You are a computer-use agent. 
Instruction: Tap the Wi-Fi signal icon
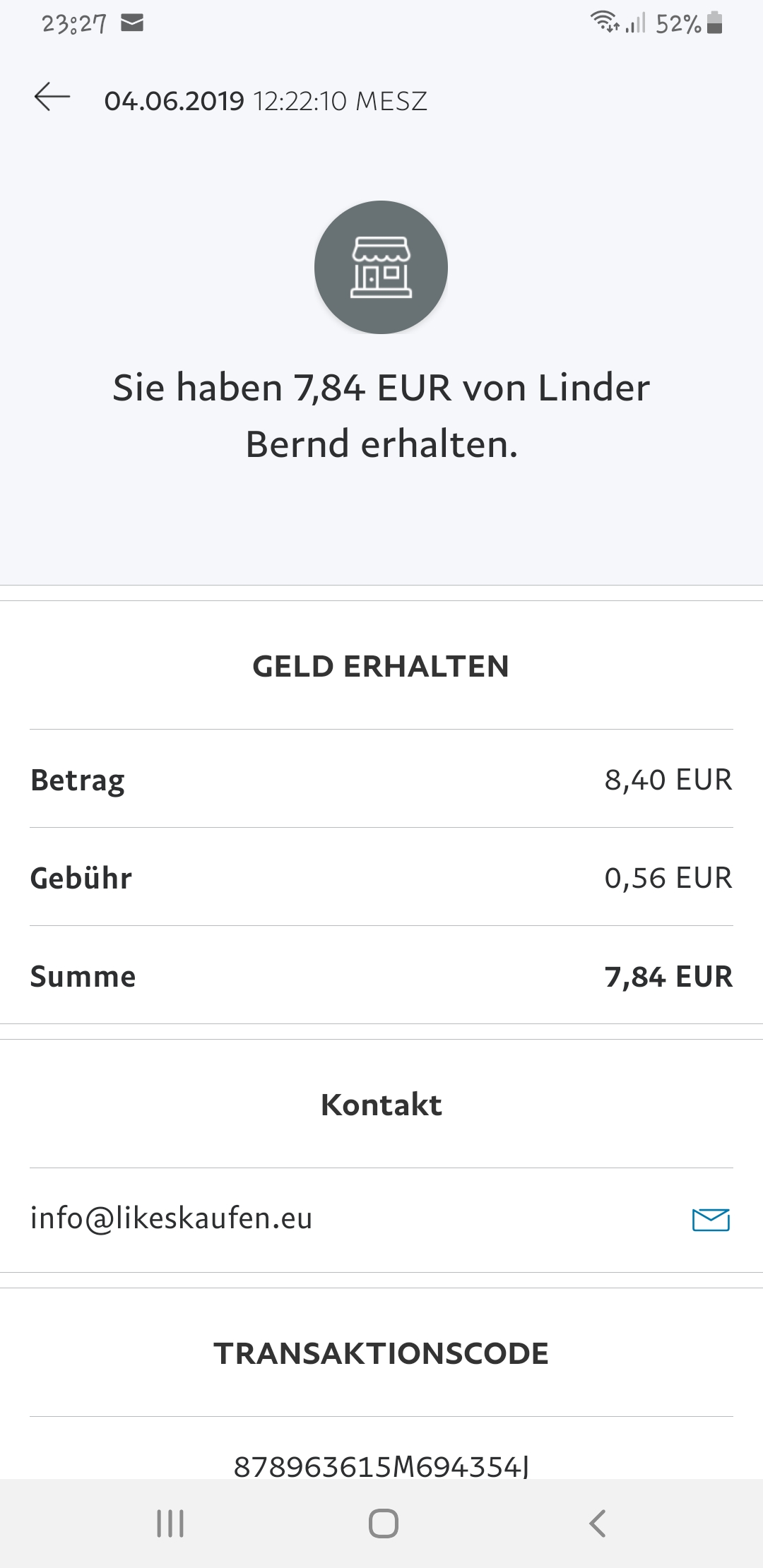pyautogui.click(x=605, y=23)
